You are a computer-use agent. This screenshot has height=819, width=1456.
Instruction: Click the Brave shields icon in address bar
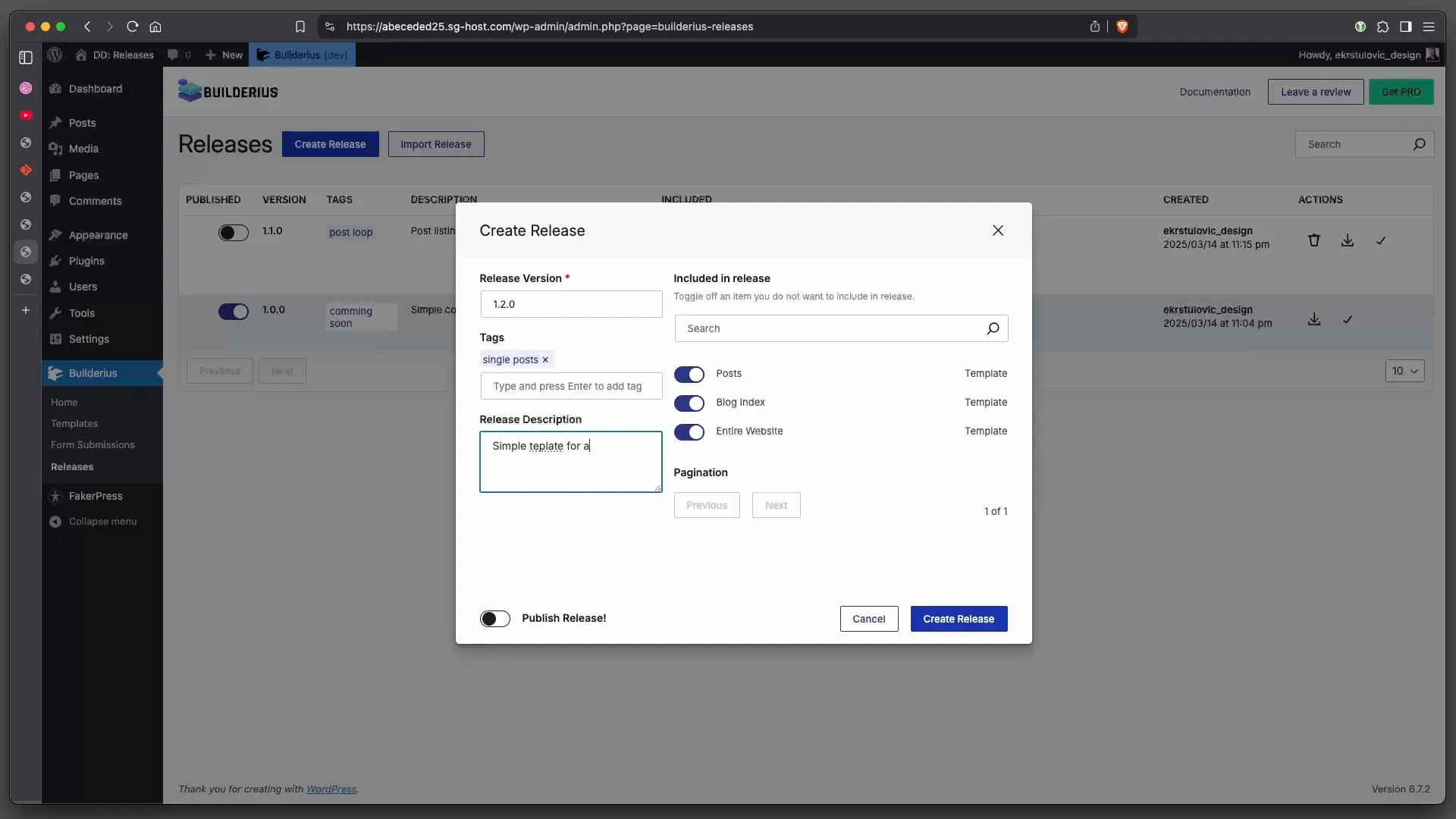tap(1122, 27)
